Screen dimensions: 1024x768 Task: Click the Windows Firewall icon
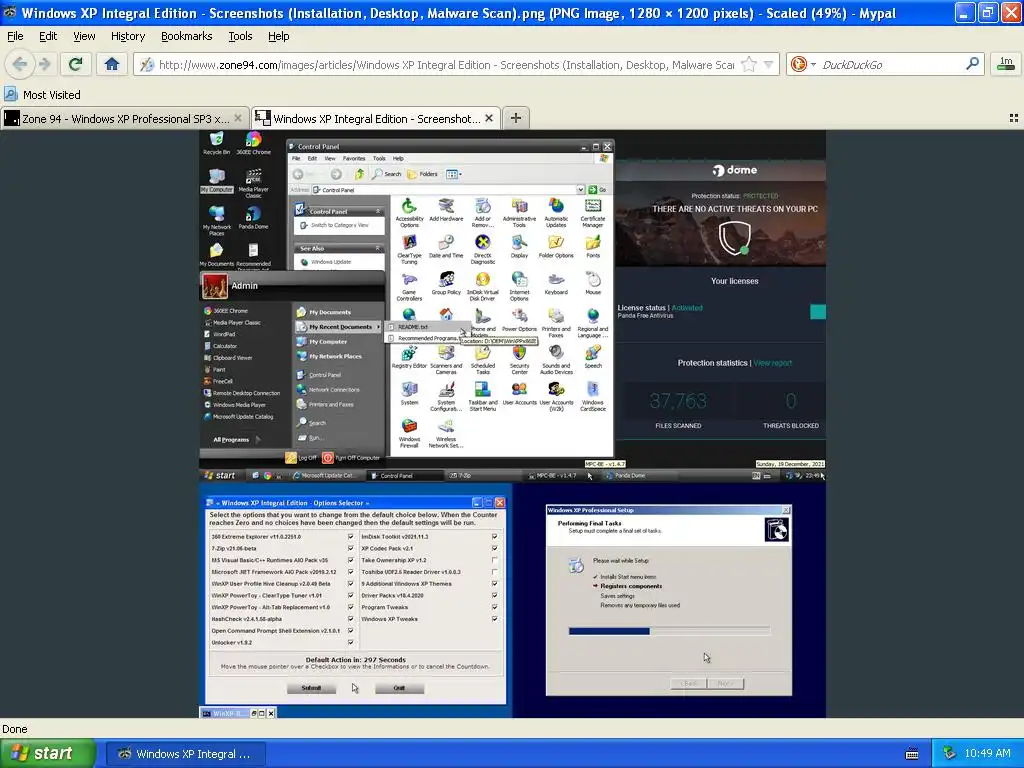pyautogui.click(x=409, y=434)
